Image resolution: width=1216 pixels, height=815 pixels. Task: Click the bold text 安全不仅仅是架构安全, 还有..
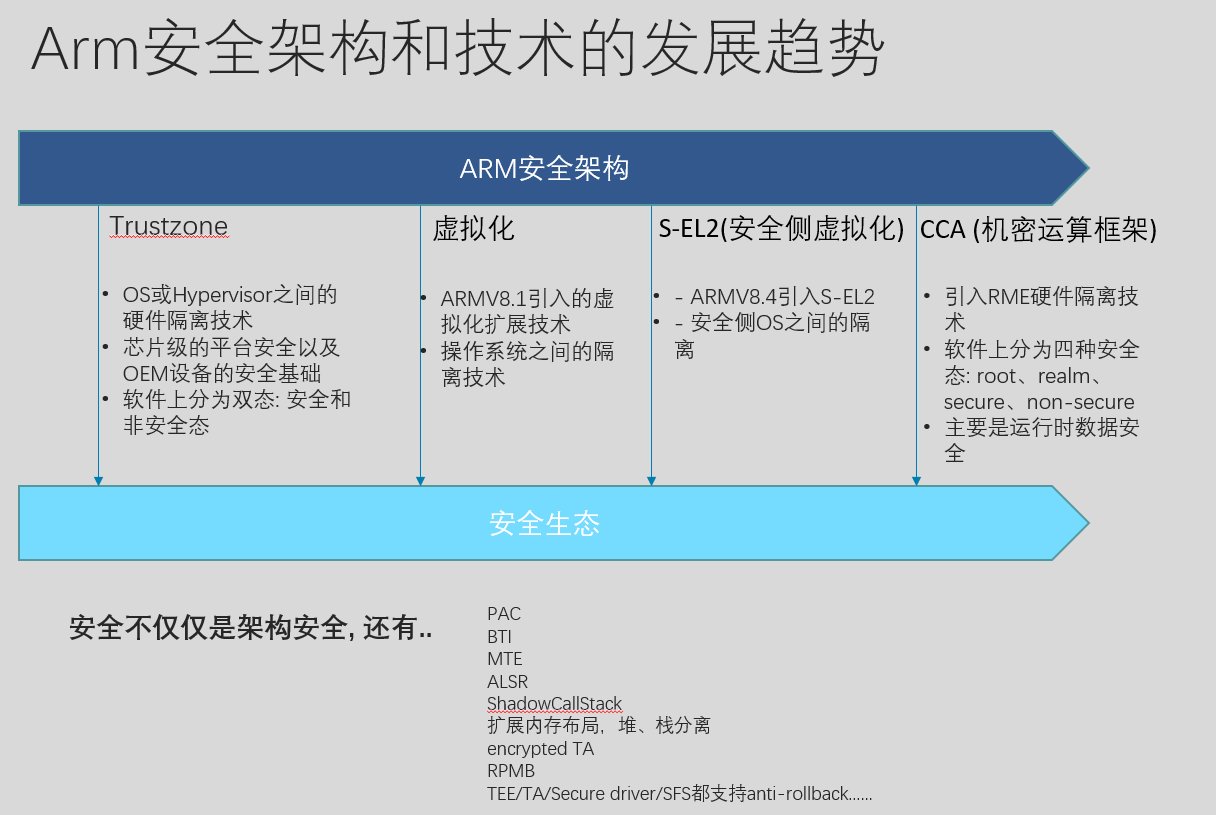click(x=251, y=628)
